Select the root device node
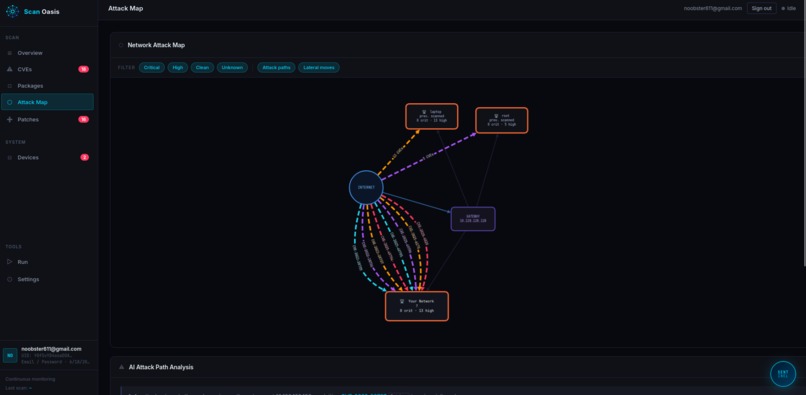The image size is (806, 395). click(502, 120)
